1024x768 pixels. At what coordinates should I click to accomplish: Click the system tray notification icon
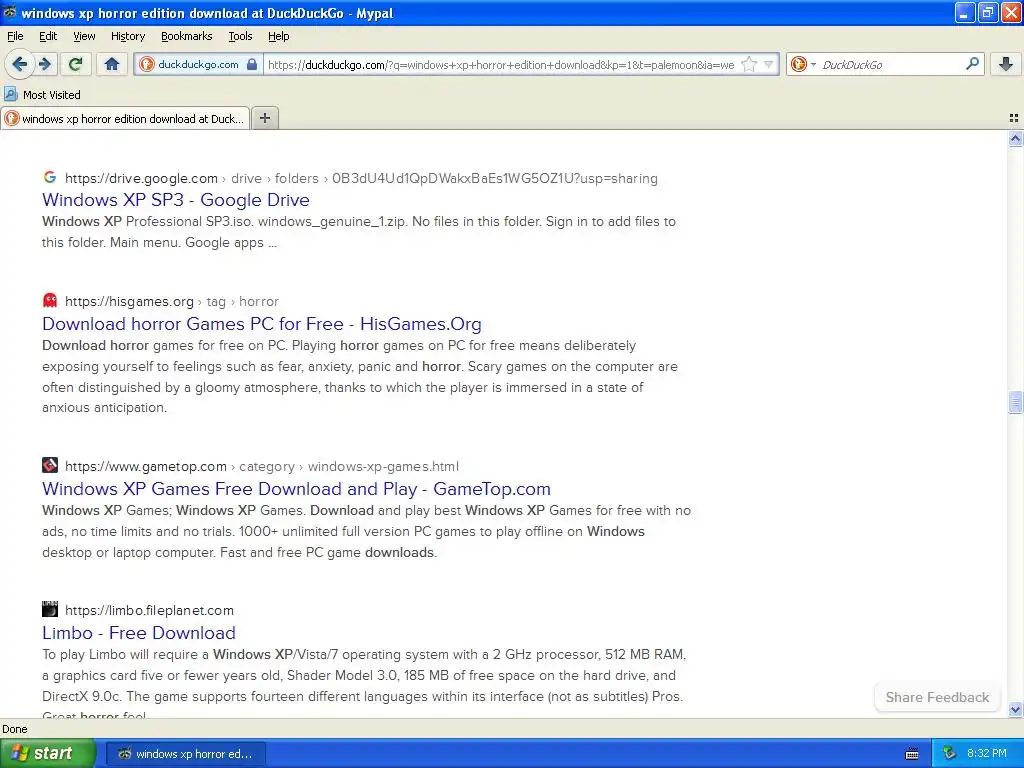950,754
